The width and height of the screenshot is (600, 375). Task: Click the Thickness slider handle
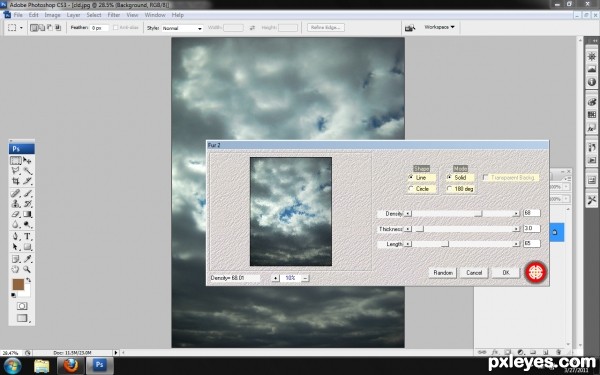(420, 229)
